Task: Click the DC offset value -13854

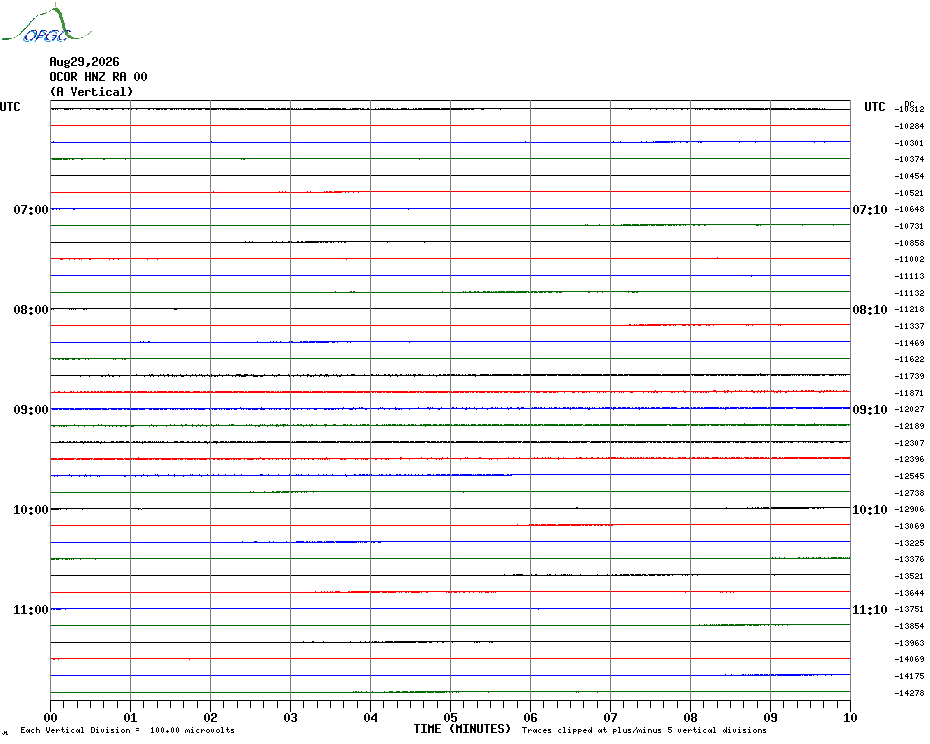Action: point(909,626)
